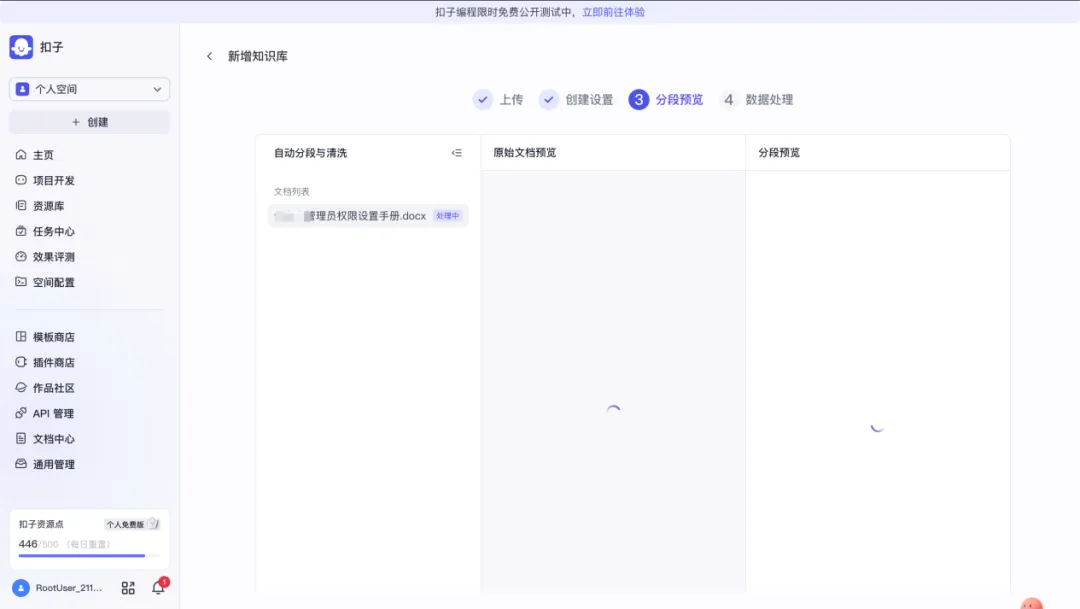Image resolution: width=1080 pixels, height=609 pixels.
Task: Click the plus icon in 创建 button
Action: [x=76, y=122]
